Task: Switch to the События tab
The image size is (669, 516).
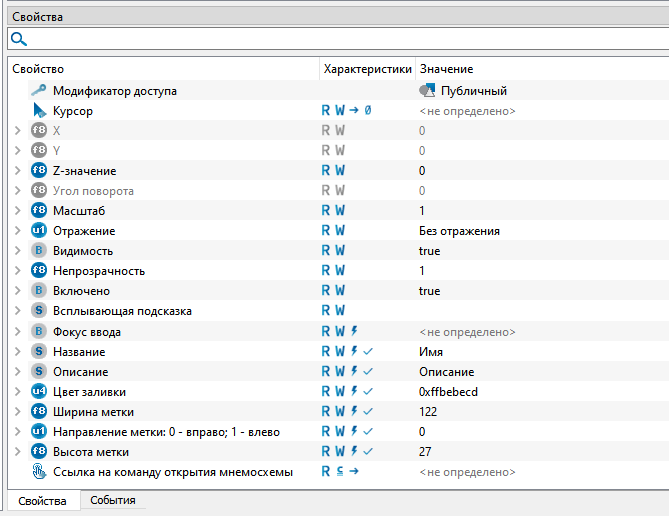Action: [112, 500]
